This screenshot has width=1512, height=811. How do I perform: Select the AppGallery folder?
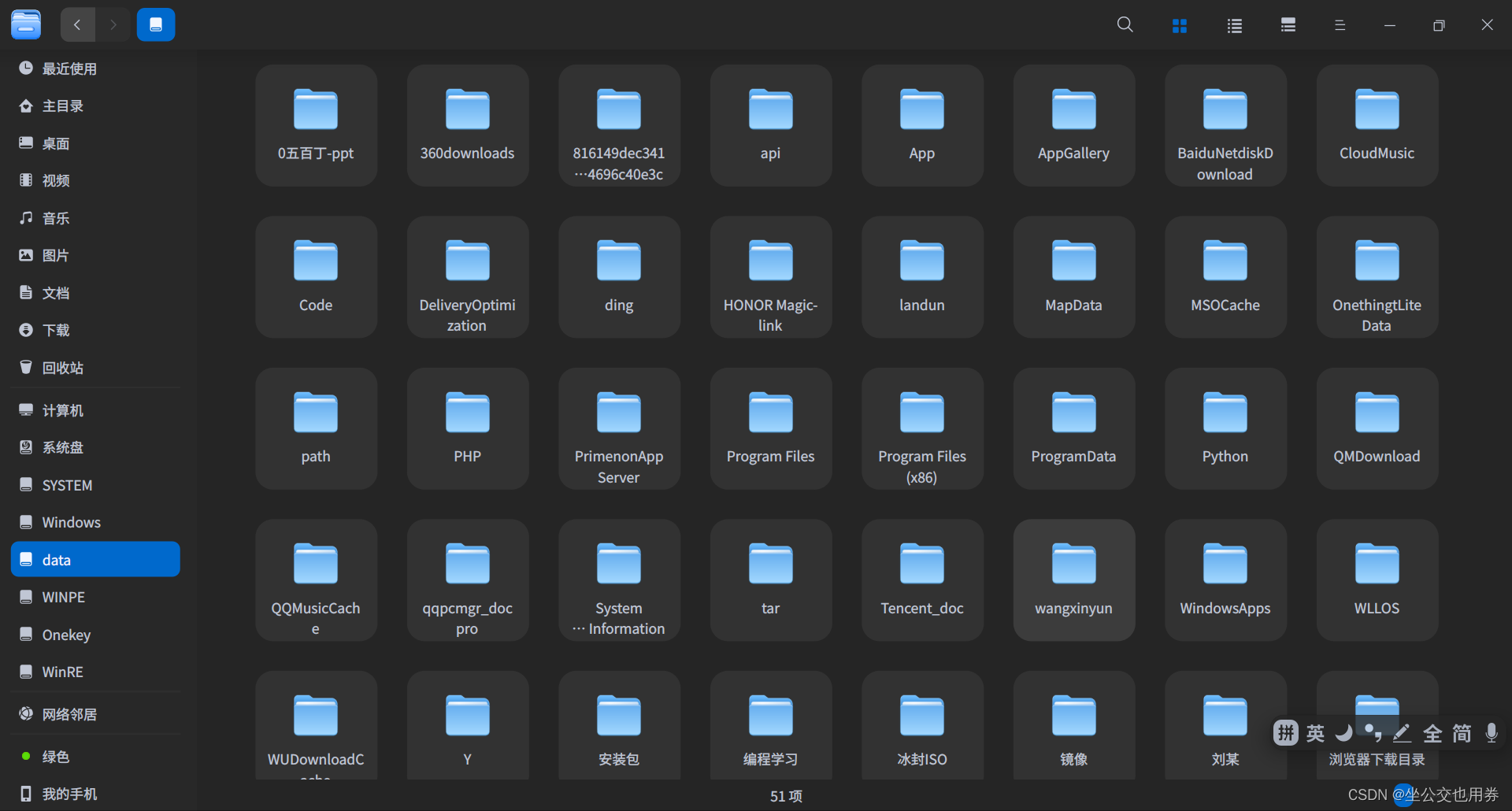[1074, 125]
